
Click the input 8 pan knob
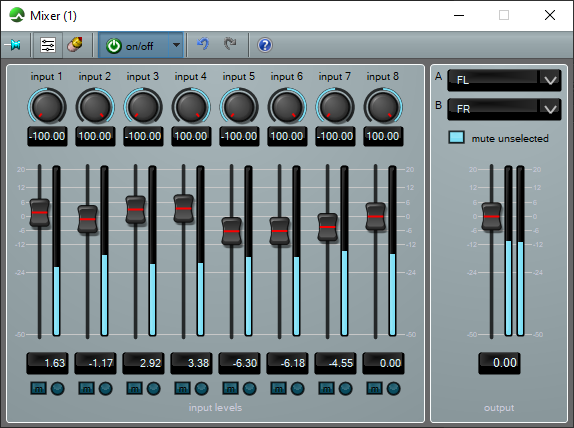click(383, 107)
